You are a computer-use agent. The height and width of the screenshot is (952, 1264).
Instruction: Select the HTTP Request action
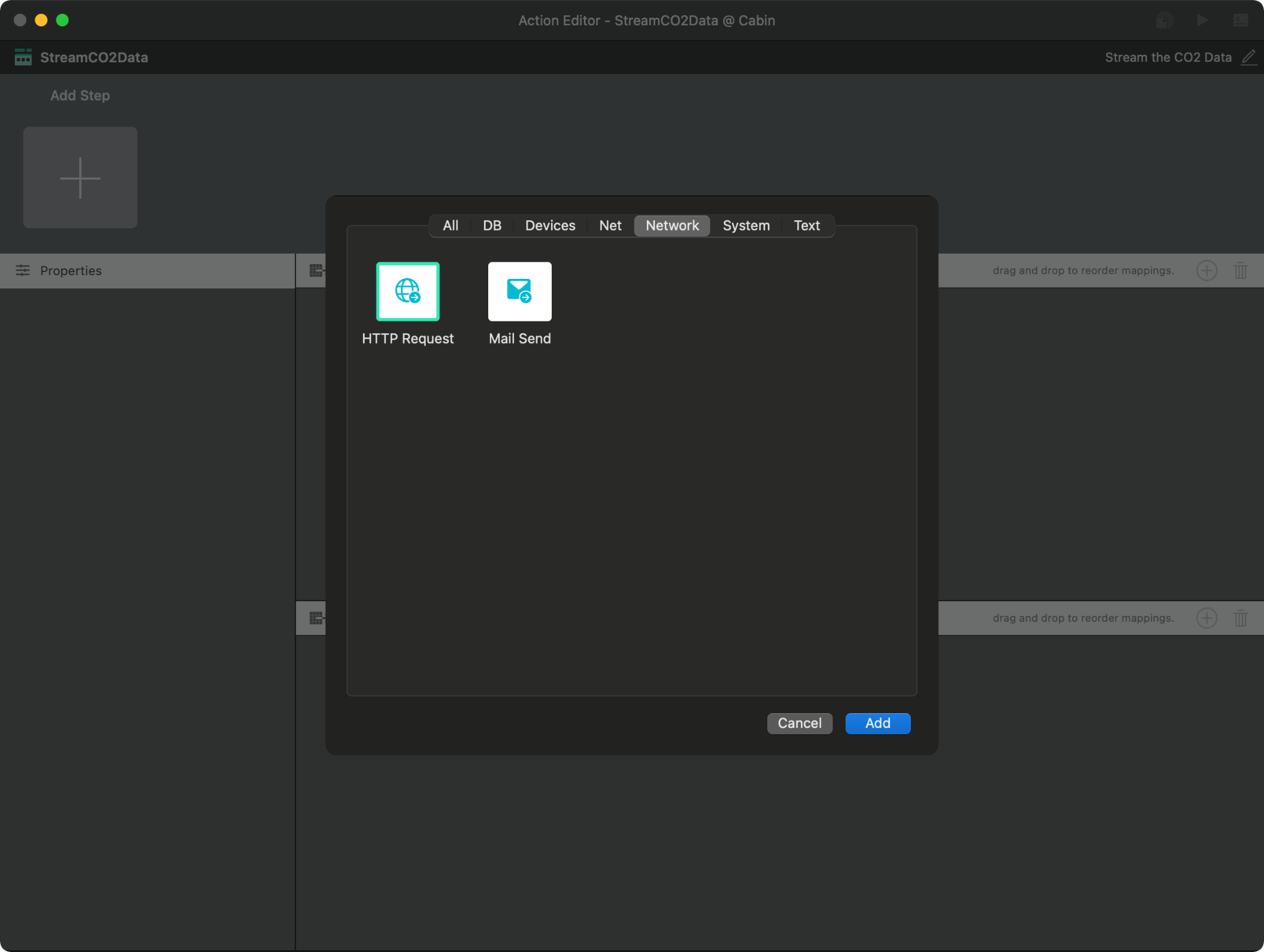(407, 291)
